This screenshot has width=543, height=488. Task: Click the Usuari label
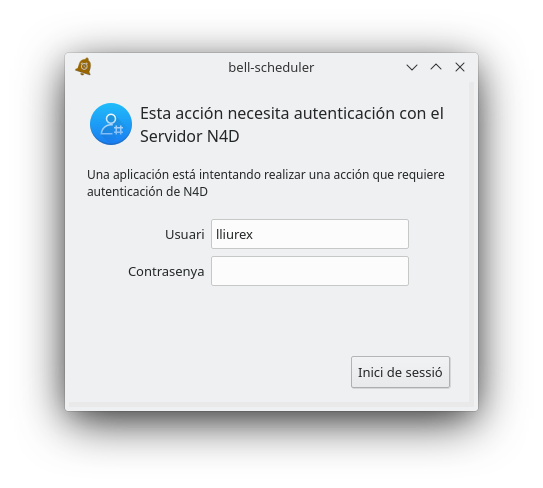(x=185, y=234)
